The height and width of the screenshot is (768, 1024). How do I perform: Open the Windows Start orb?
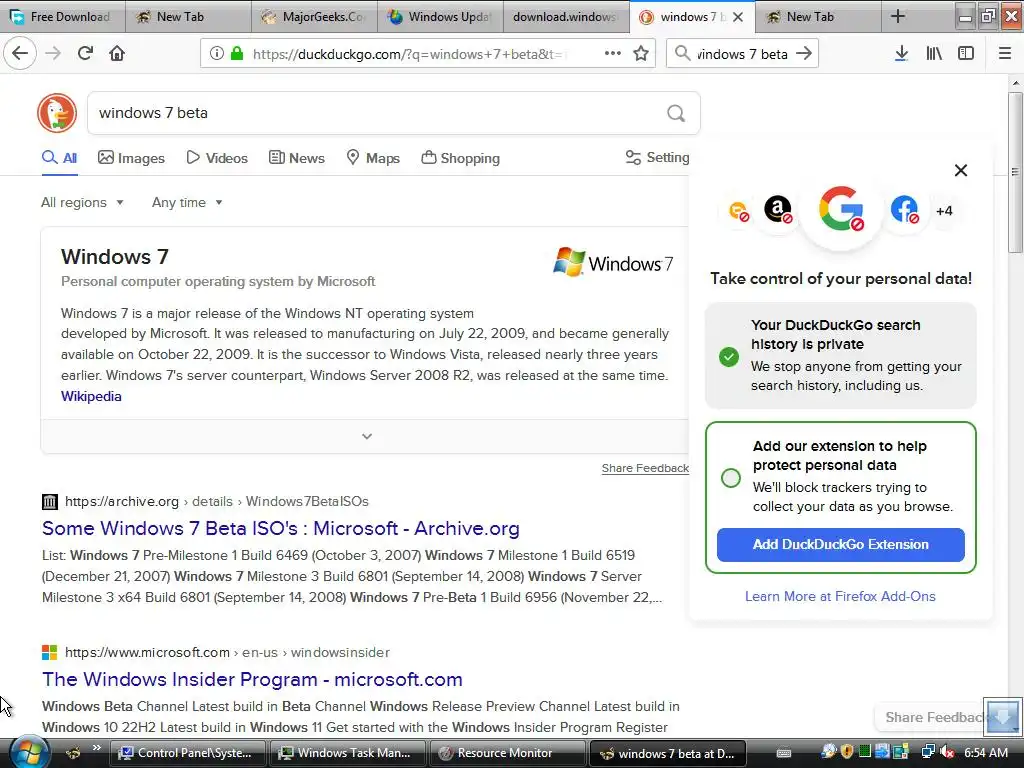tap(29, 752)
